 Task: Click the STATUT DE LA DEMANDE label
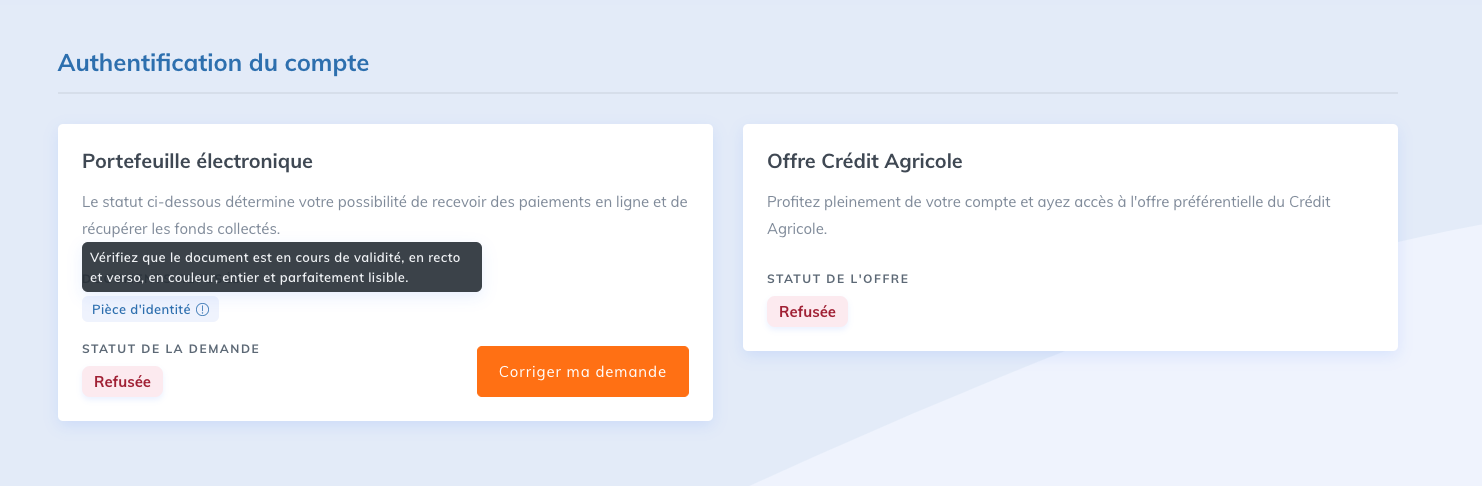(x=171, y=349)
